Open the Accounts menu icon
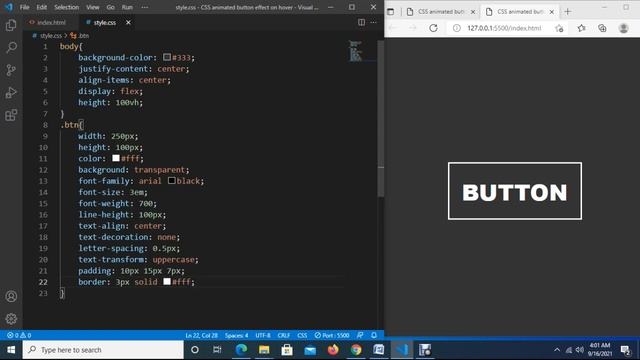 point(11,296)
